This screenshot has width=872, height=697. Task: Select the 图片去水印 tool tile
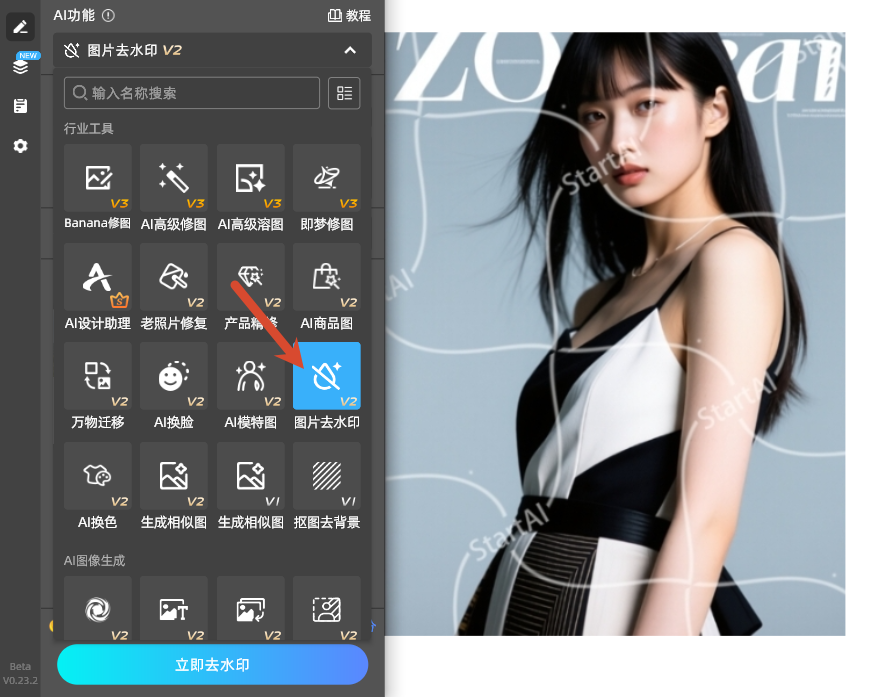pyautogui.click(x=326, y=376)
